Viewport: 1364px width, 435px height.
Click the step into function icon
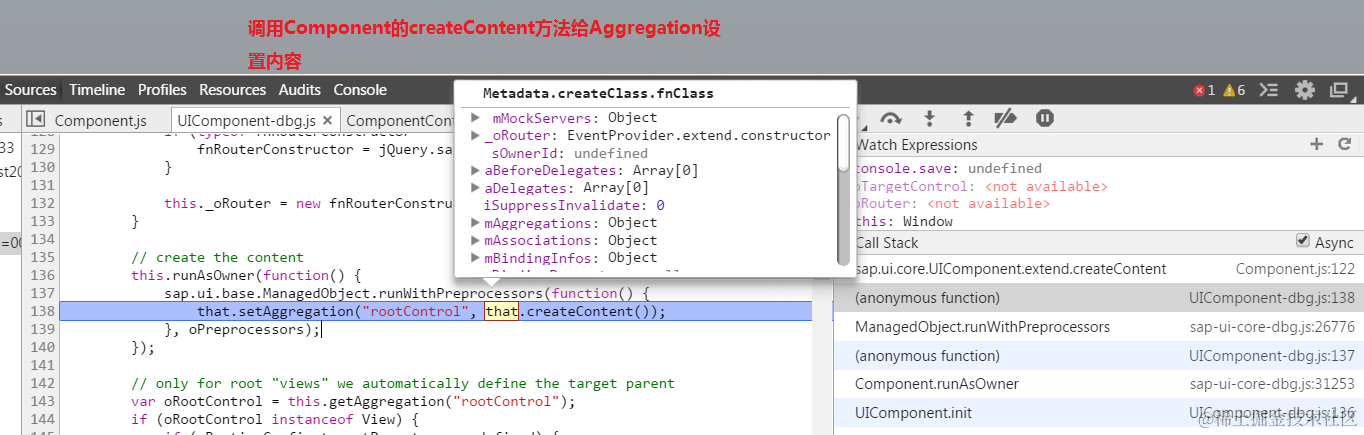929,119
